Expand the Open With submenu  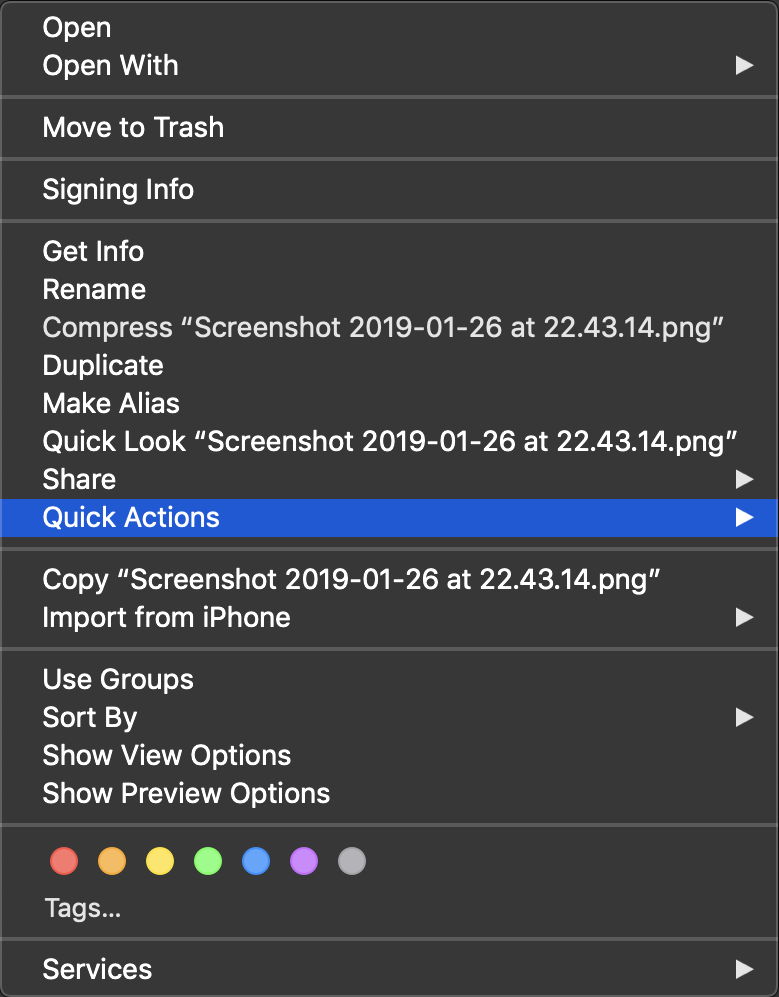click(x=110, y=66)
